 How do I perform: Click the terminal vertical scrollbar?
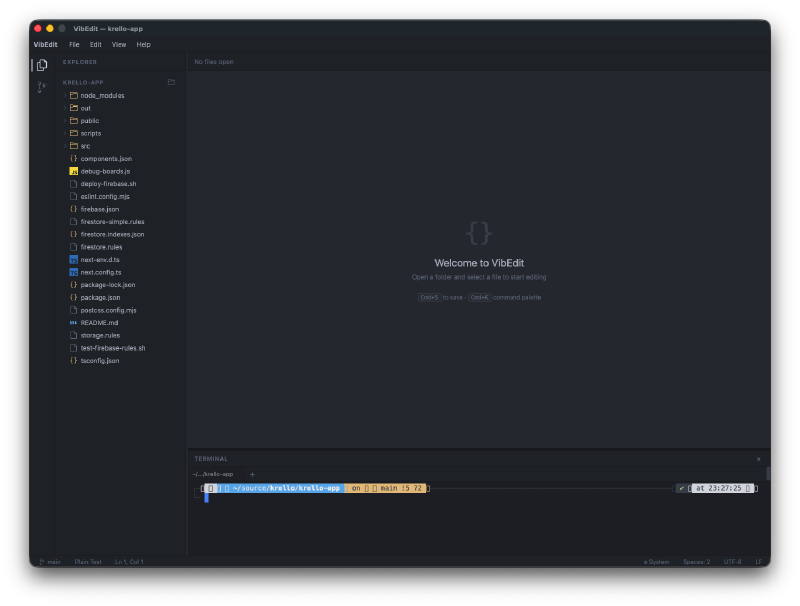tap(768, 473)
